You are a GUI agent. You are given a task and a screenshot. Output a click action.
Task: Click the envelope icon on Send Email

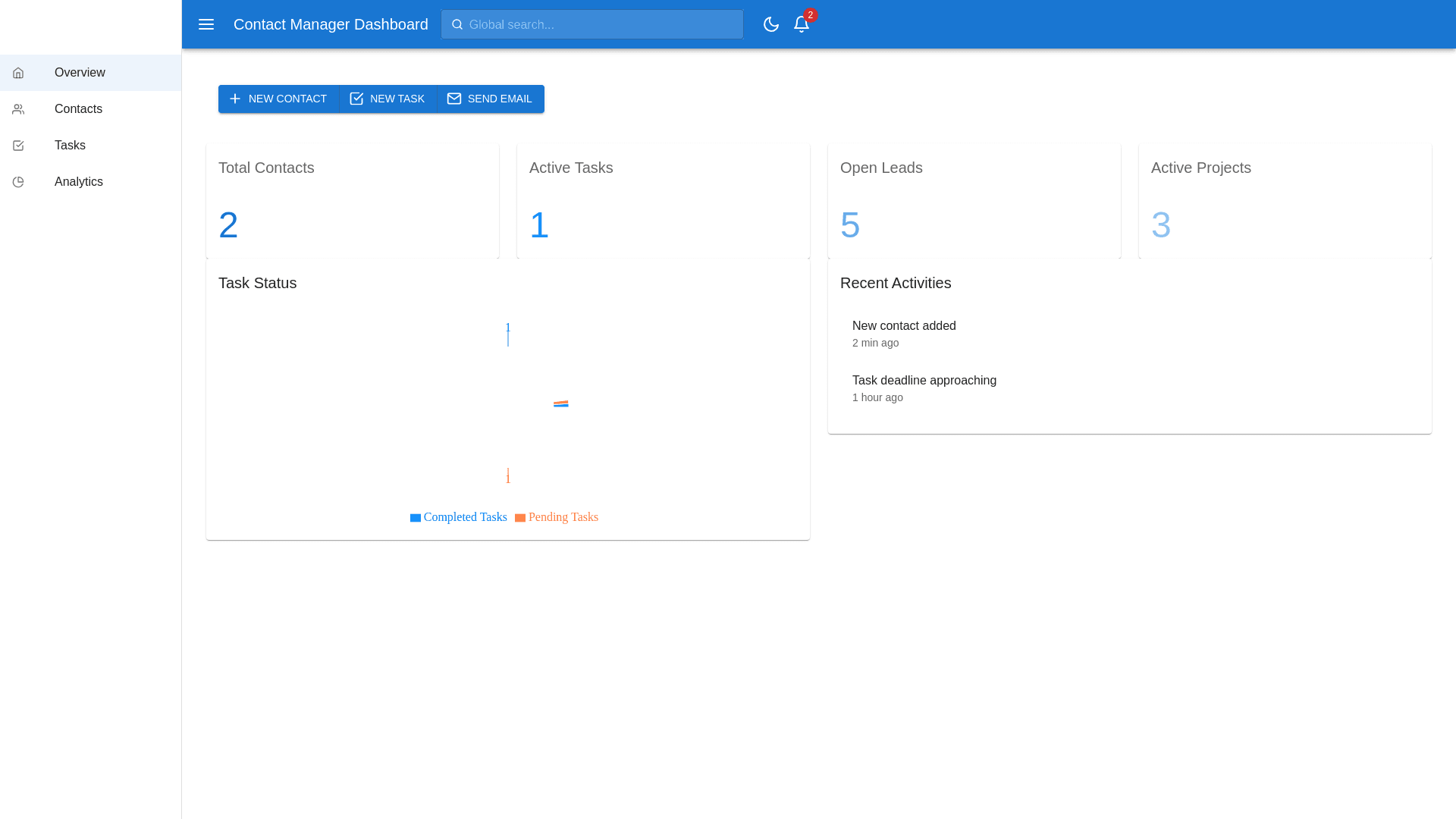453,99
